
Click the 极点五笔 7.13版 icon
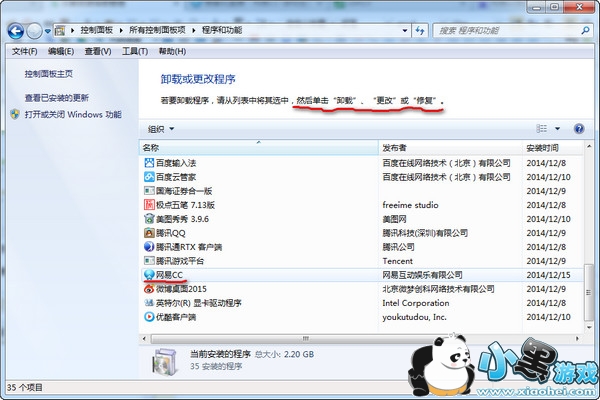click(149, 205)
